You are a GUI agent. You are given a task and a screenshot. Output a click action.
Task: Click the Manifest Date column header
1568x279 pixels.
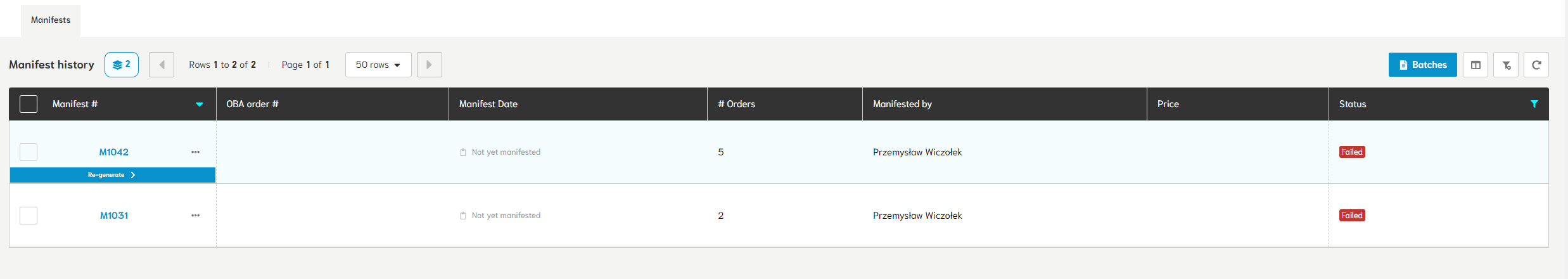pyautogui.click(x=488, y=104)
